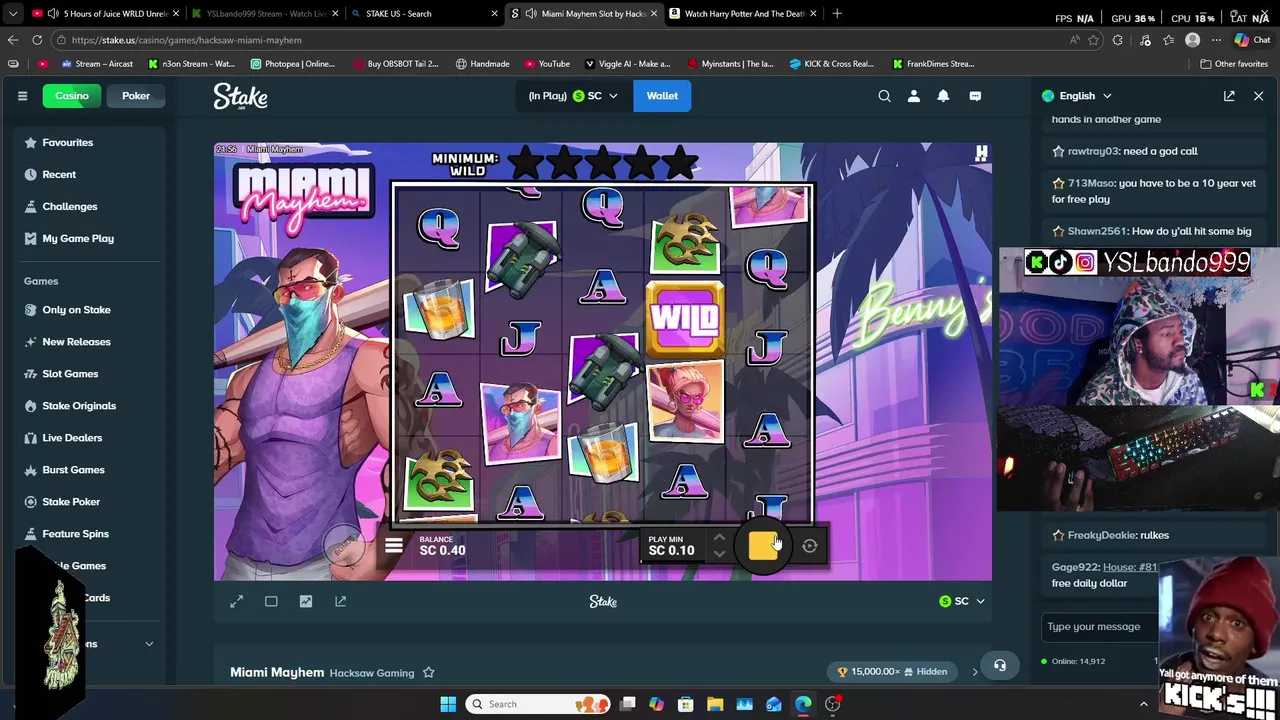The height and width of the screenshot is (720, 1280).
Task: Open the In Play SC balance dropdown
Action: pyautogui.click(x=573, y=96)
